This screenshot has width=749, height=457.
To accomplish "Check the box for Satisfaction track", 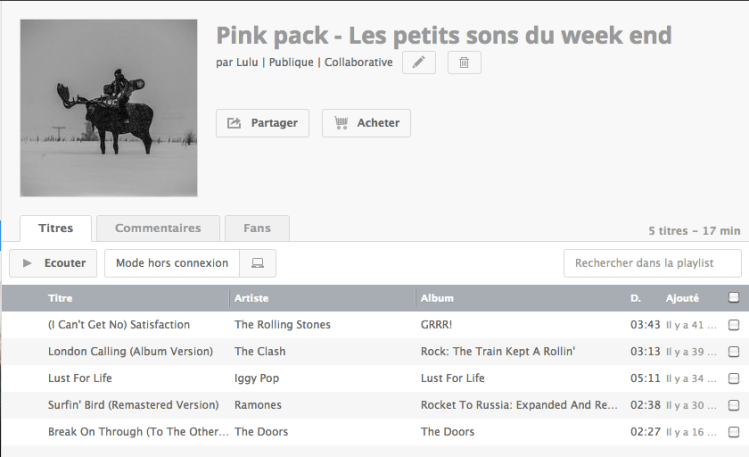I will tap(734, 325).
